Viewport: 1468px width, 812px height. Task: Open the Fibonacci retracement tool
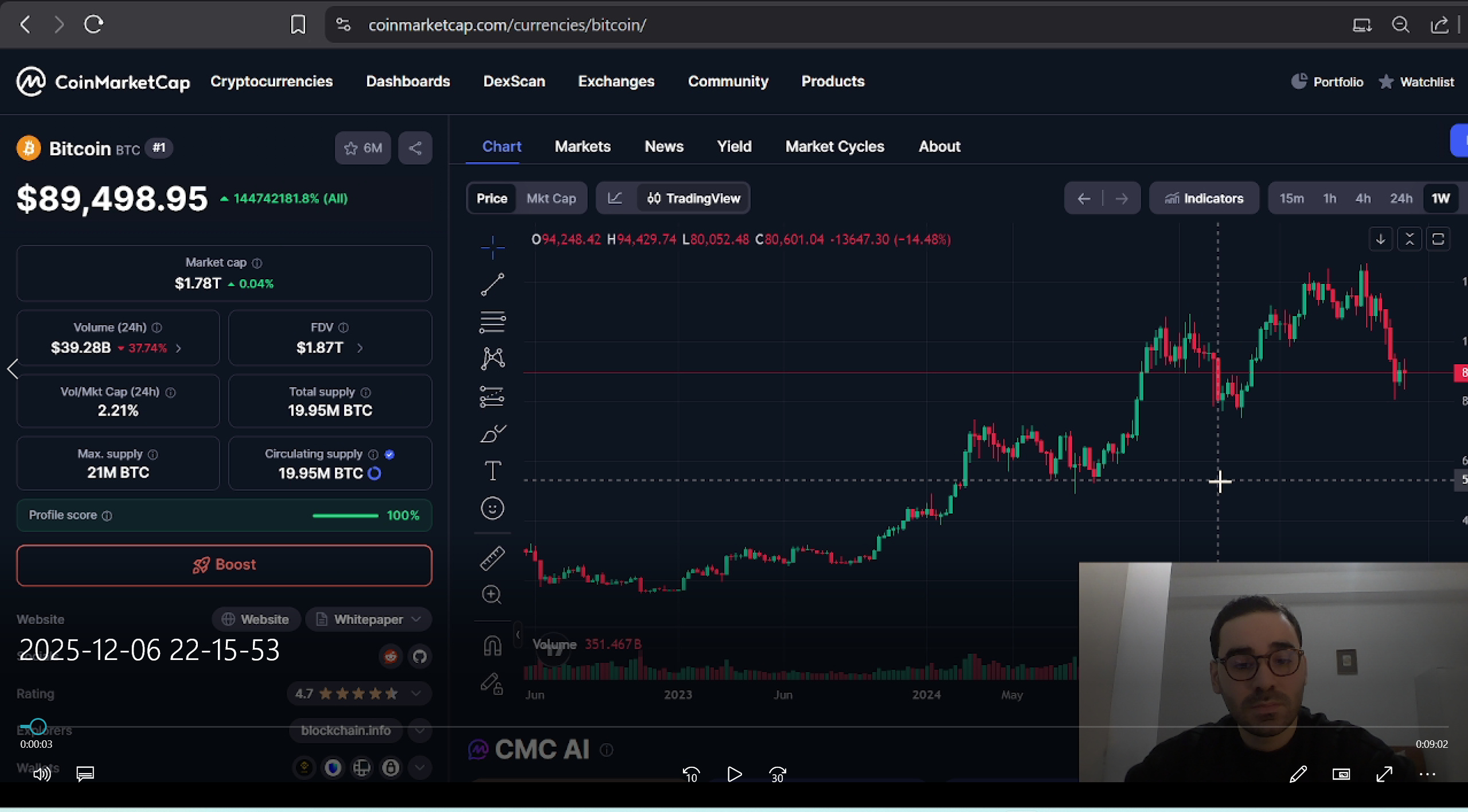click(x=492, y=322)
